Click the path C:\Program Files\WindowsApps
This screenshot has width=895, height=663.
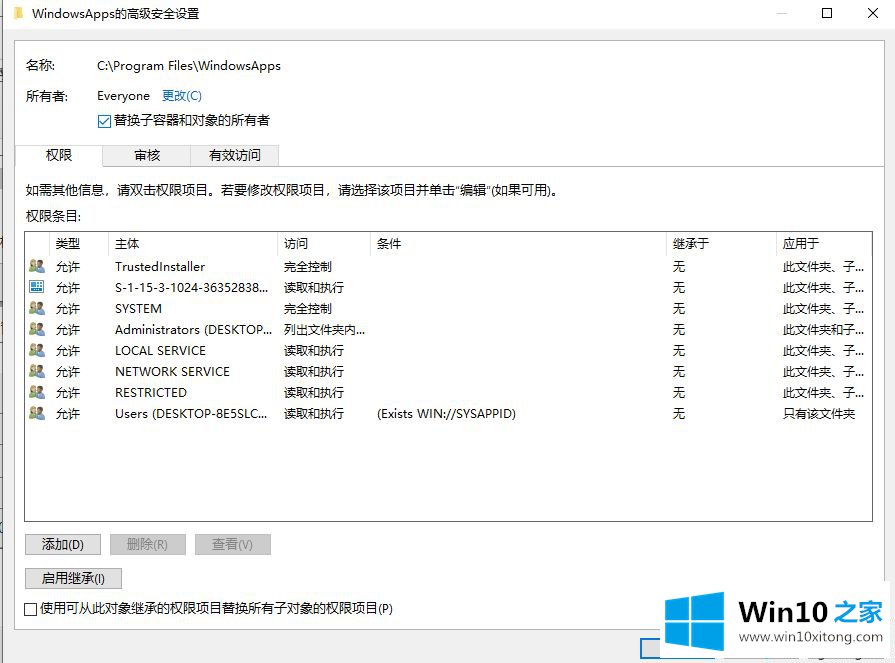(189, 66)
